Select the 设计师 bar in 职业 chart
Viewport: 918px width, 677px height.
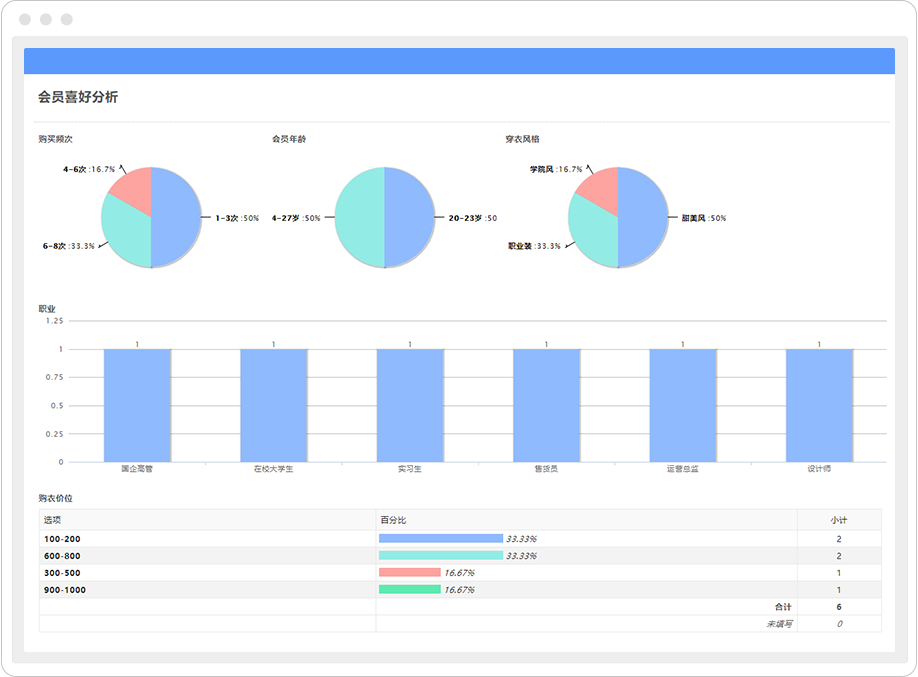click(x=819, y=405)
